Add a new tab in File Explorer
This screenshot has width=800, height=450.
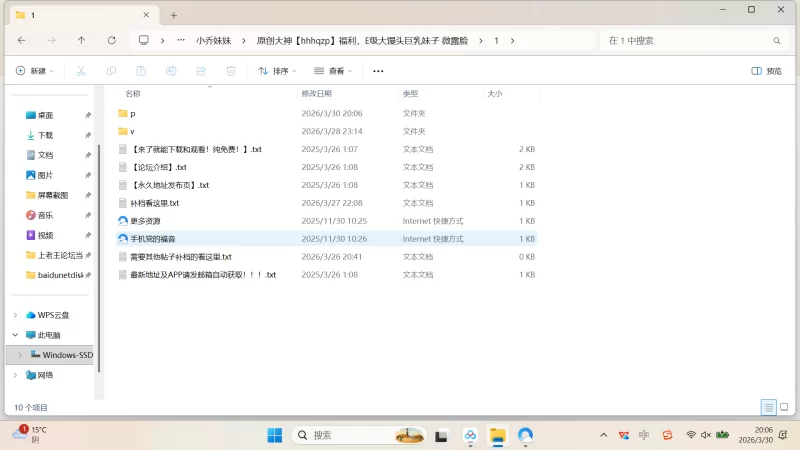click(173, 15)
